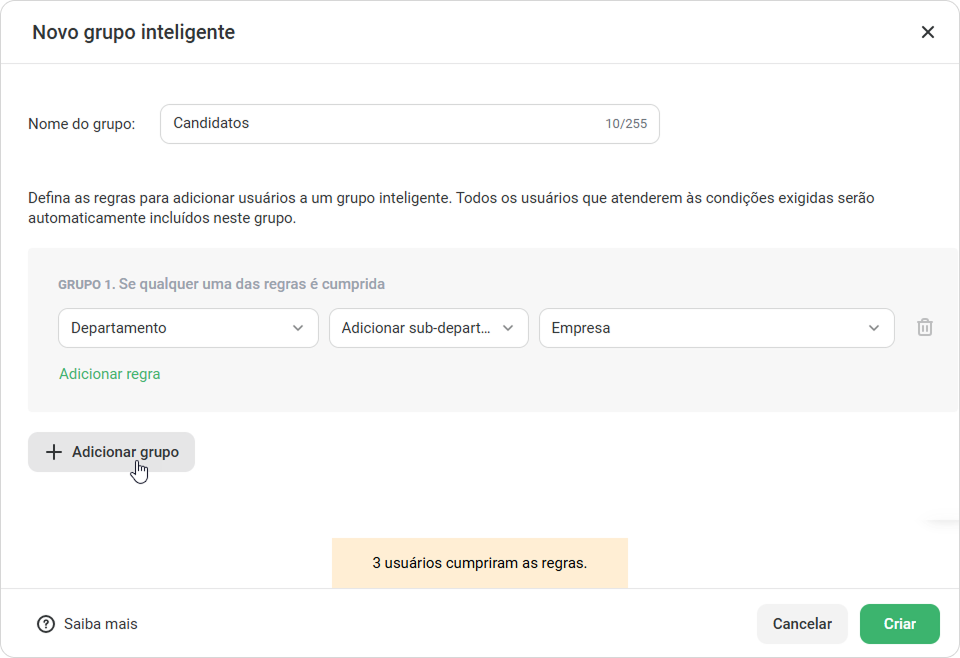Screen dimensions: 960x658
Task: Click the 3 usuários cumpriram as regras banner
Action: point(480,563)
